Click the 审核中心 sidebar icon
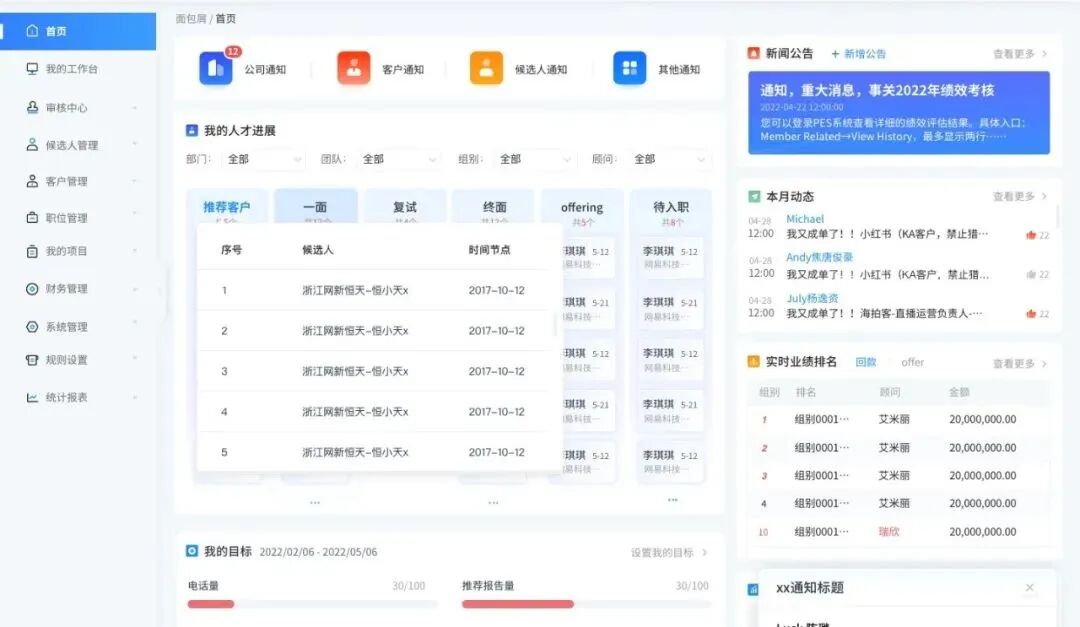The height and width of the screenshot is (627, 1080). (x=32, y=107)
